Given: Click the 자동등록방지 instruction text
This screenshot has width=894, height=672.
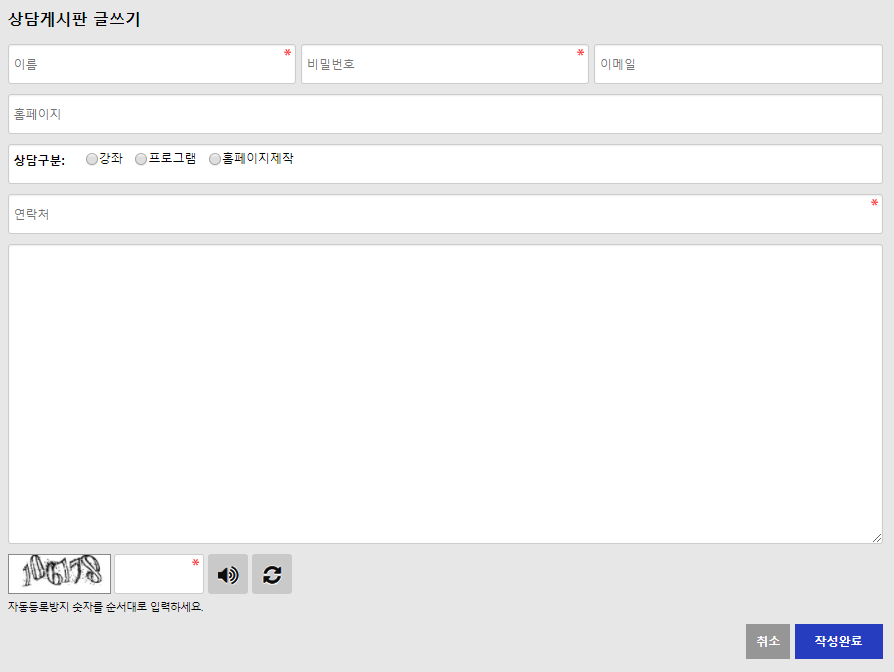Looking at the screenshot, I should pos(105,606).
